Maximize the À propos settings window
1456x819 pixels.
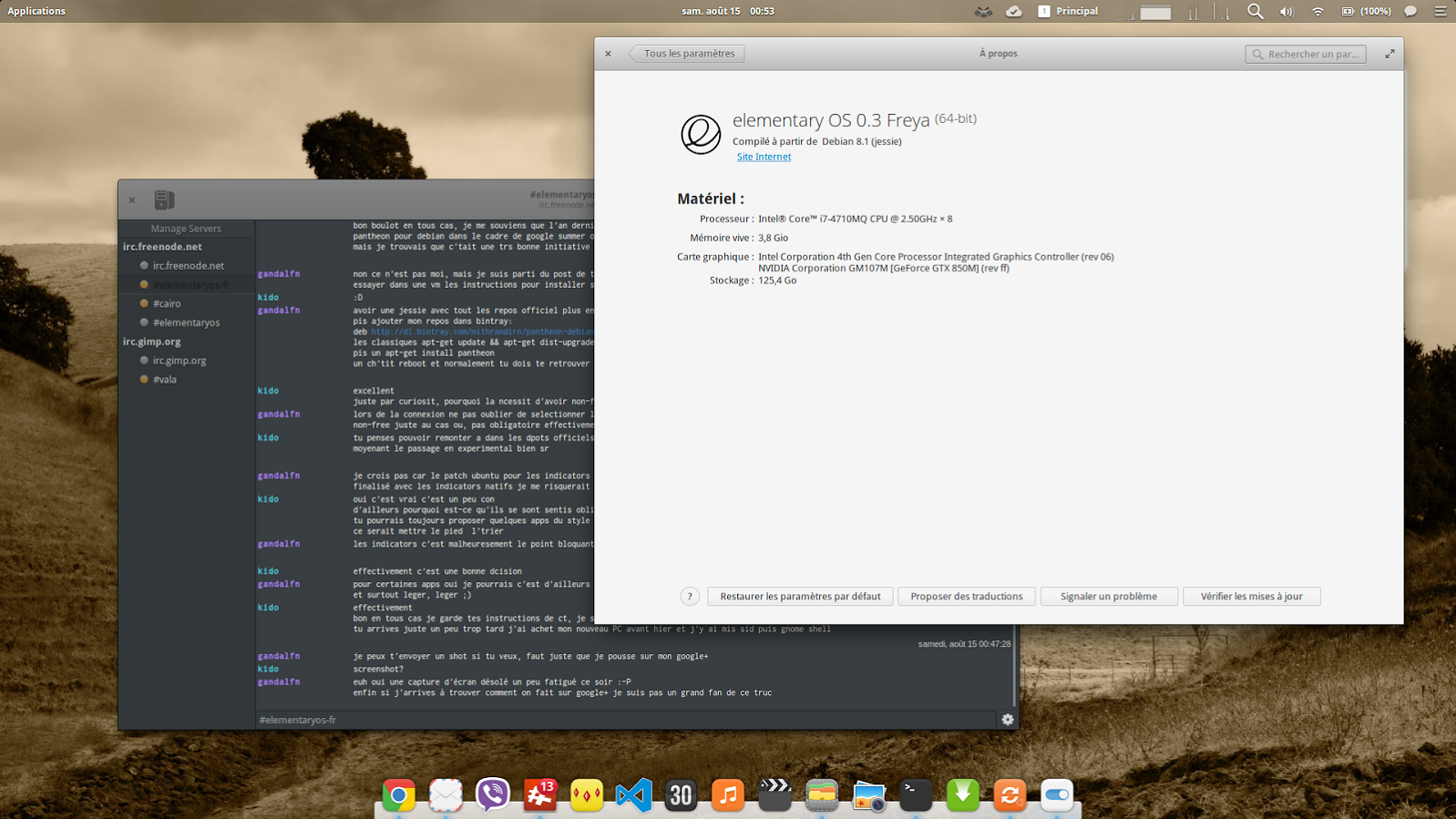[x=1389, y=54]
